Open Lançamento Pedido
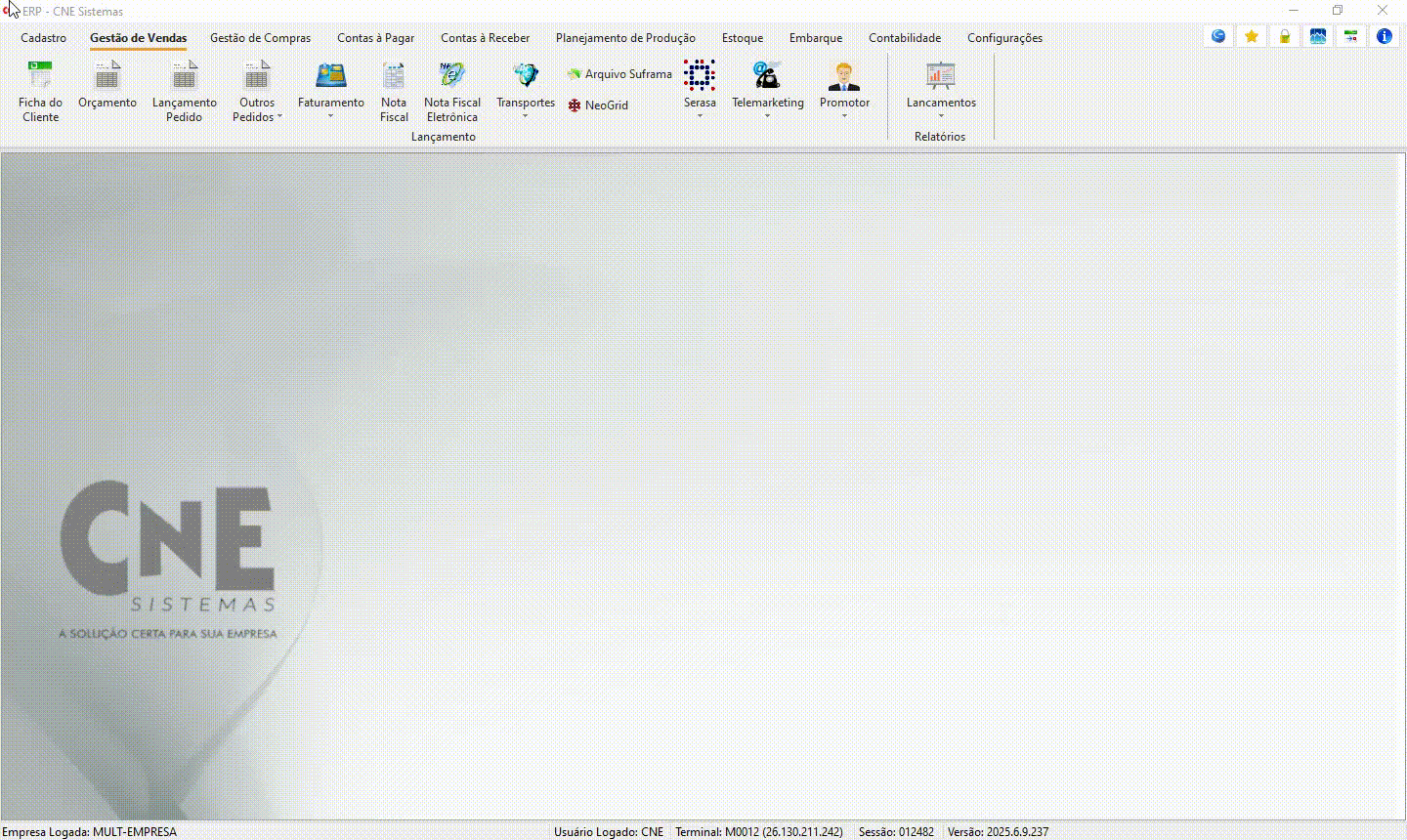The height and width of the screenshot is (840, 1407). (x=184, y=90)
